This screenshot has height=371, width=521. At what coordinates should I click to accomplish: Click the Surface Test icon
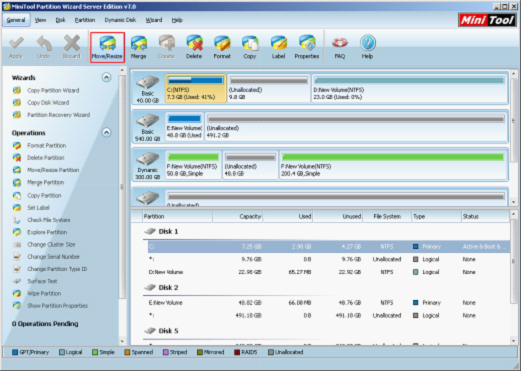coord(17,281)
